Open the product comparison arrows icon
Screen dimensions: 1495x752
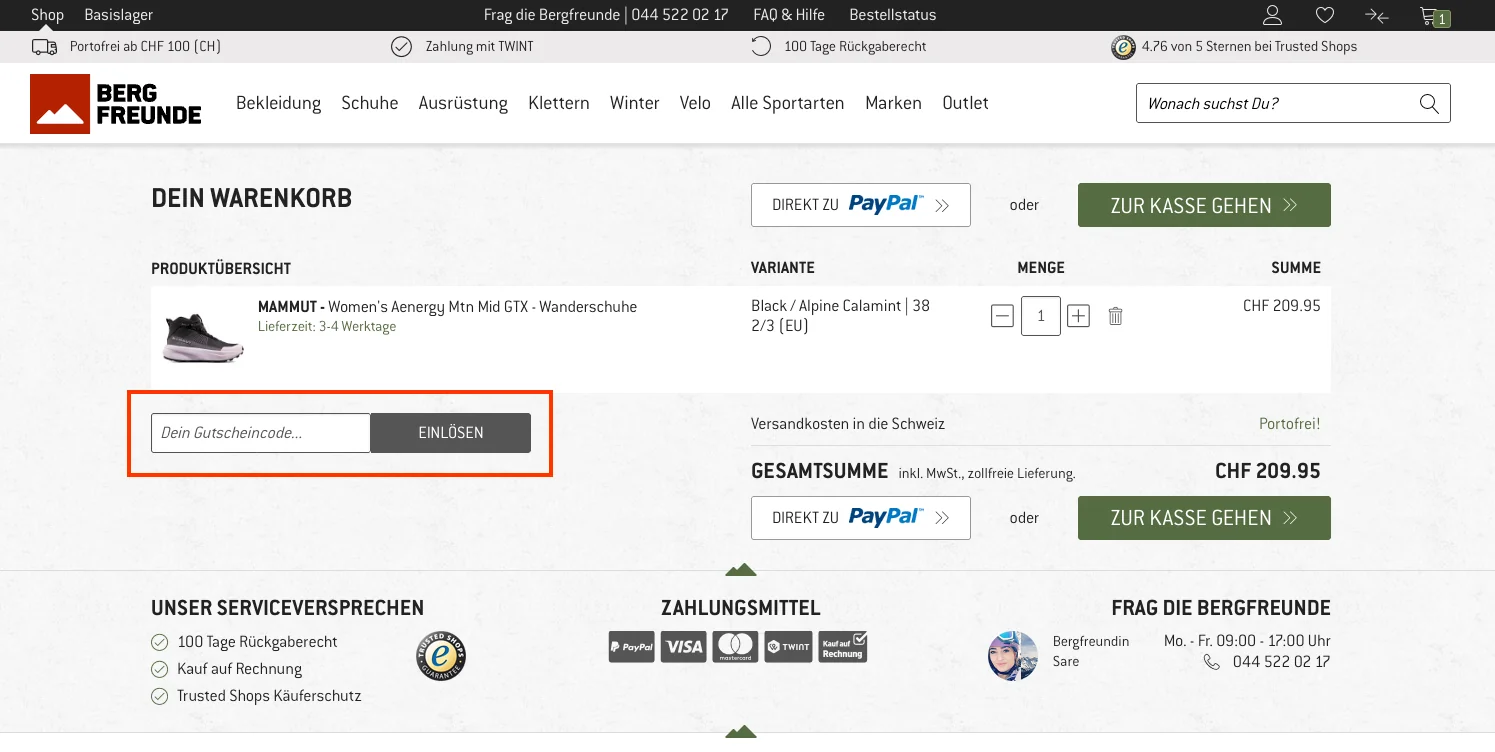(1376, 15)
